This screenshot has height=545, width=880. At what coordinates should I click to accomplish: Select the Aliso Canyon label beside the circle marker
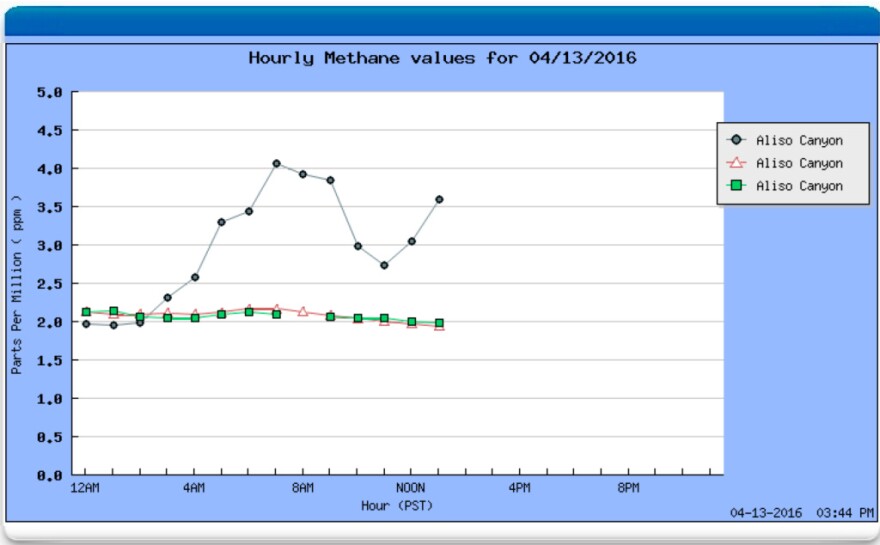[799, 140]
